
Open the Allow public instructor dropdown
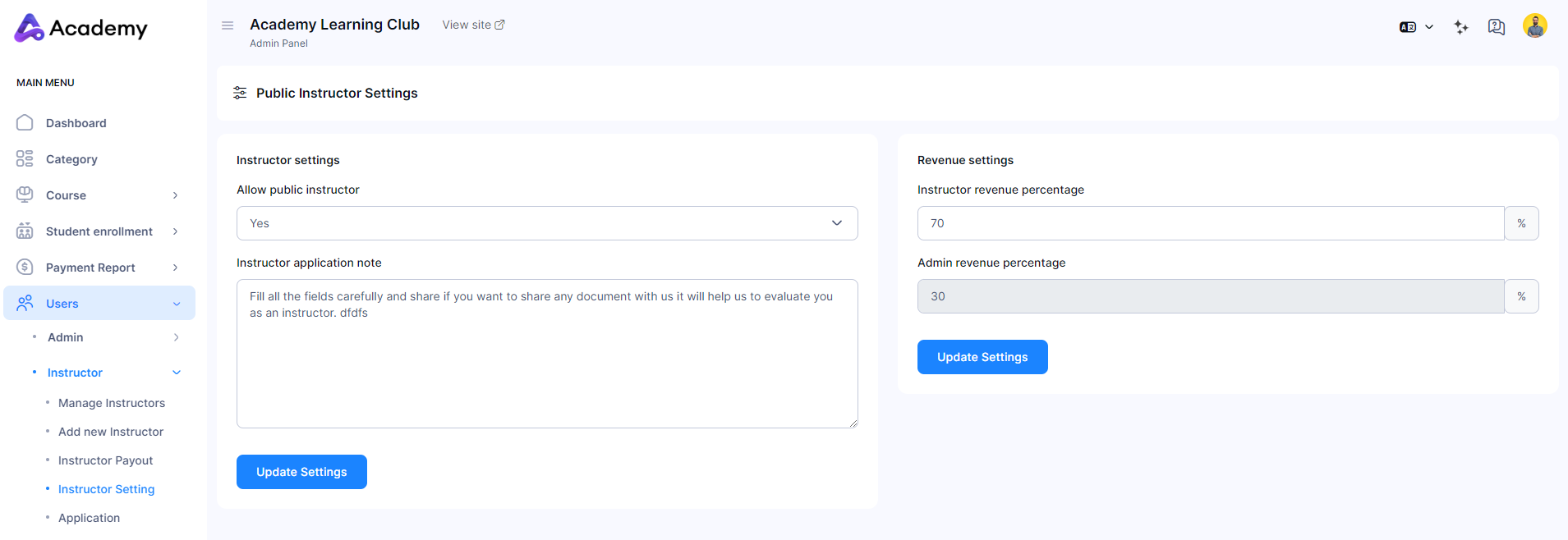[546, 223]
